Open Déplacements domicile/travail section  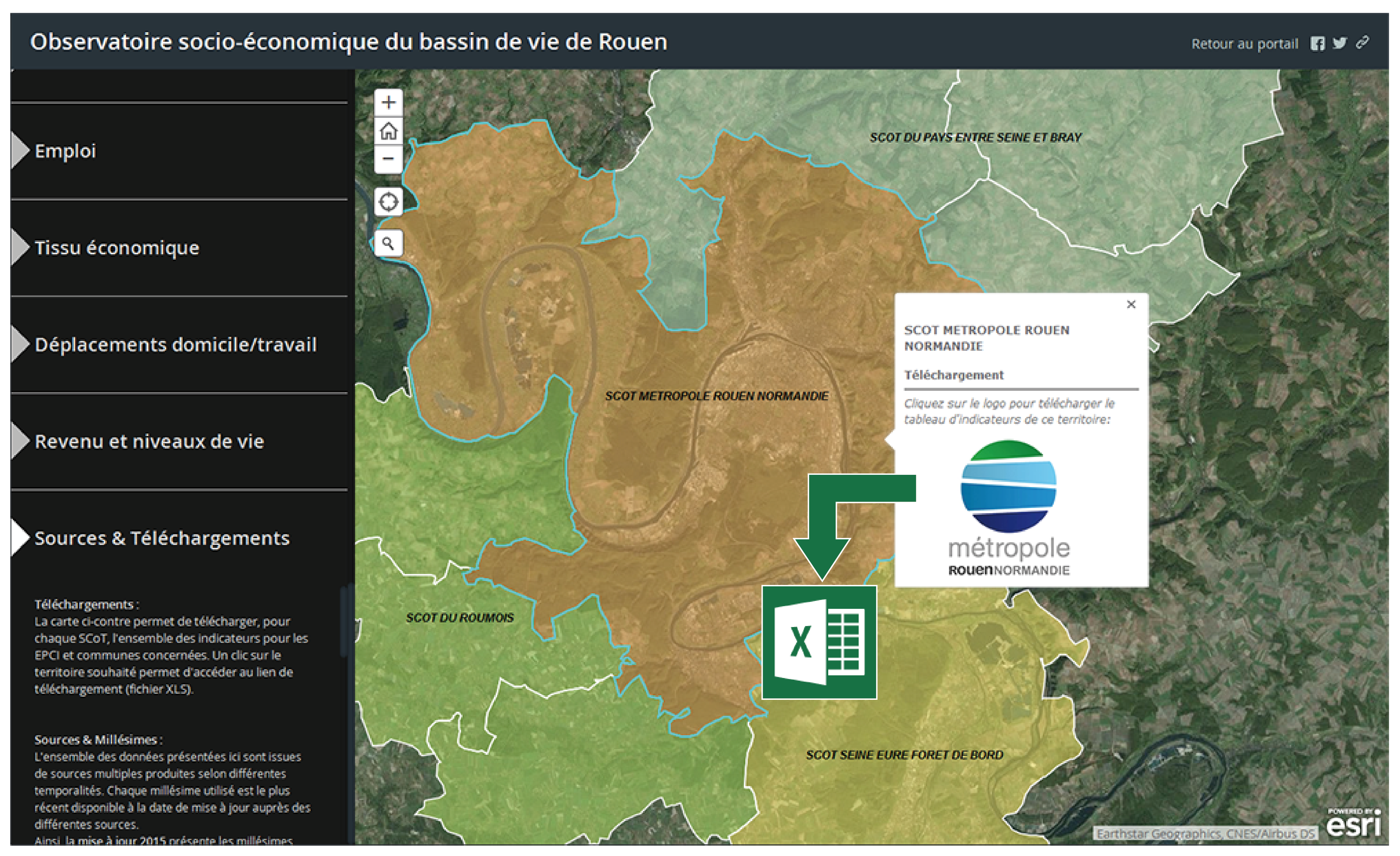(179, 344)
